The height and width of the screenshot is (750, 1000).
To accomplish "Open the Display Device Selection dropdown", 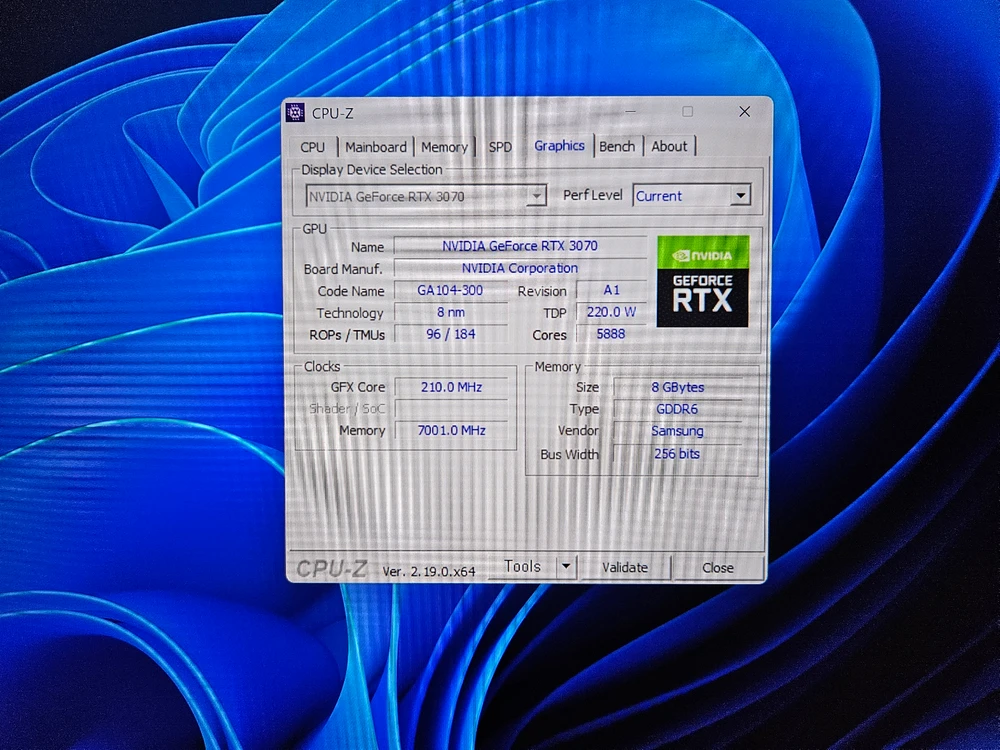I will 426,196.
